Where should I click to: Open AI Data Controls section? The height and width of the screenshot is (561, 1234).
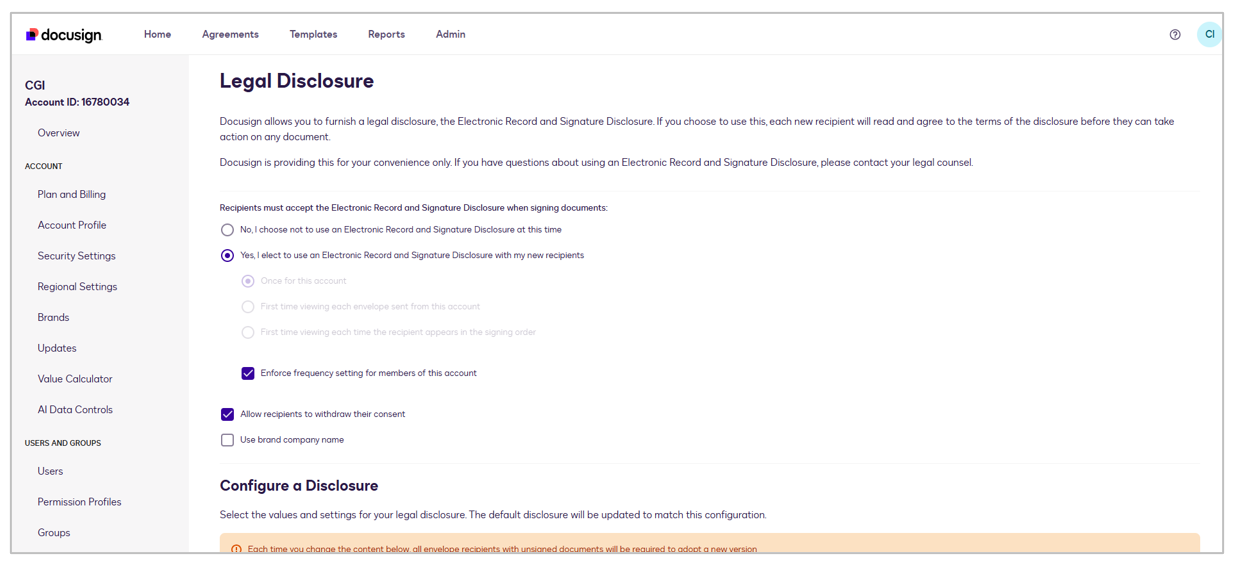pyautogui.click(x=75, y=410)
